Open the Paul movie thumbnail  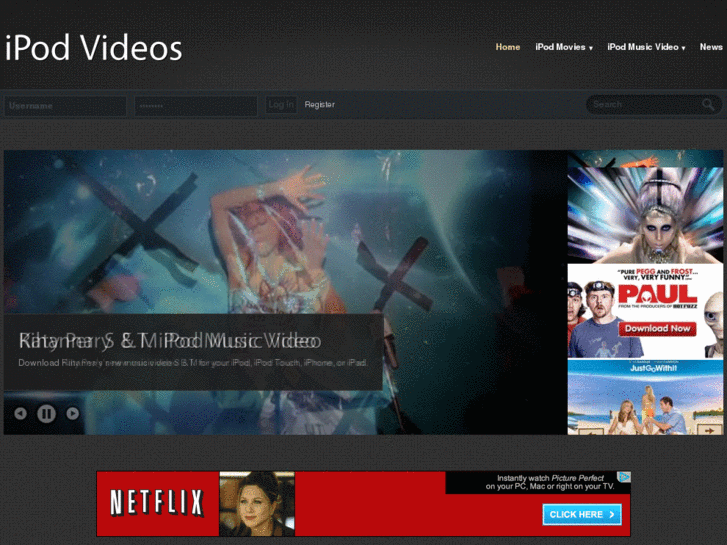[645, 311]
